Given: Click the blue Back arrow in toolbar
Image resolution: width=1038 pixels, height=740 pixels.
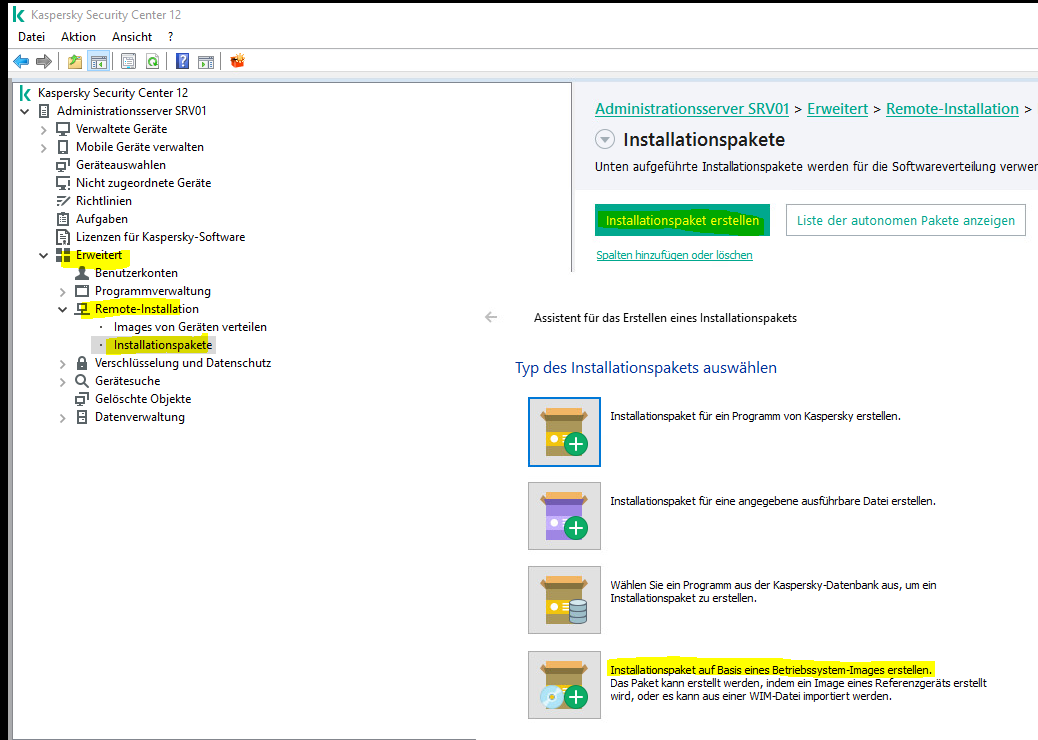Looking at the screenshot, I should click(21, 62).
